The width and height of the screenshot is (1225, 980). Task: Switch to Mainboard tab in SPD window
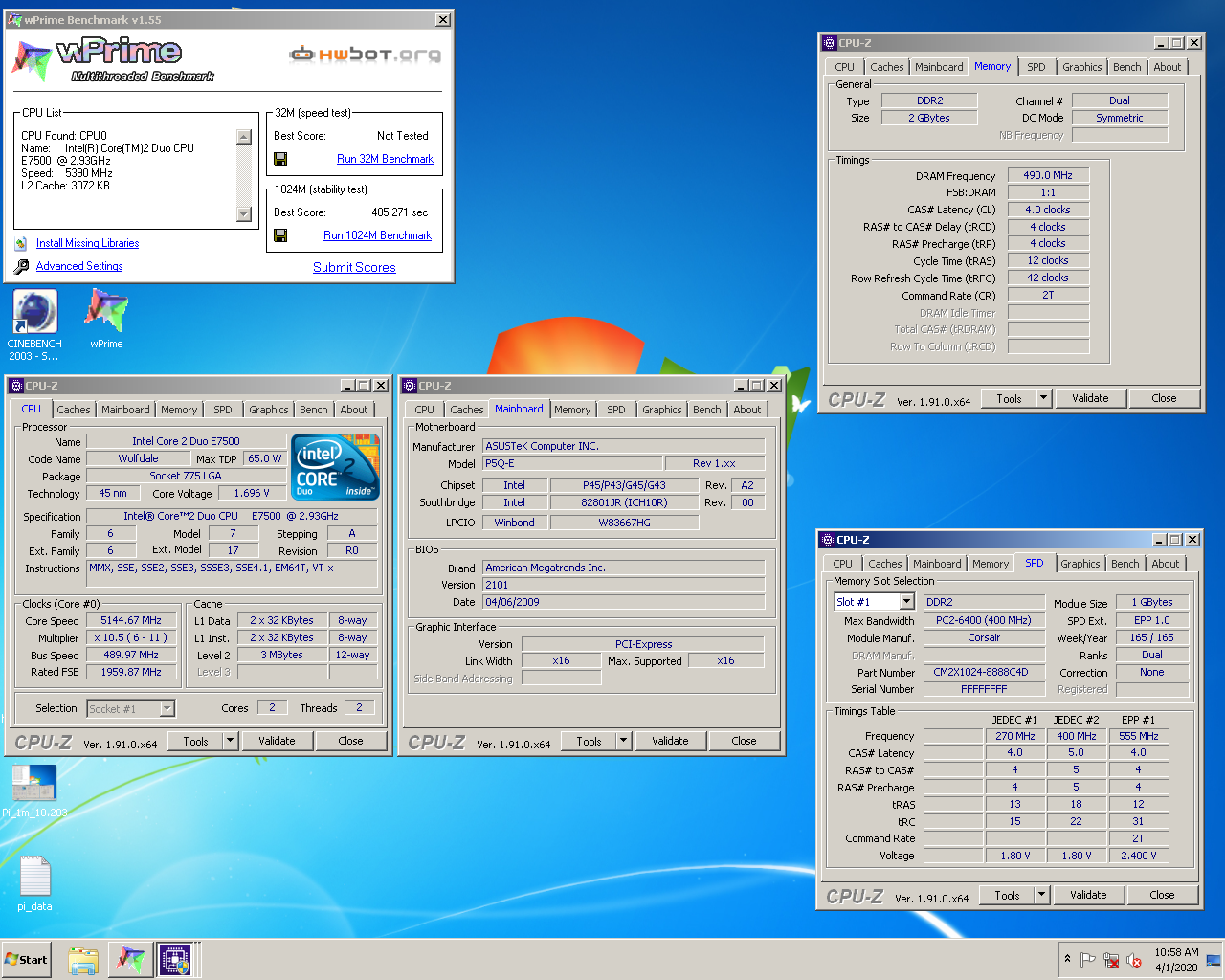point(937,564)
